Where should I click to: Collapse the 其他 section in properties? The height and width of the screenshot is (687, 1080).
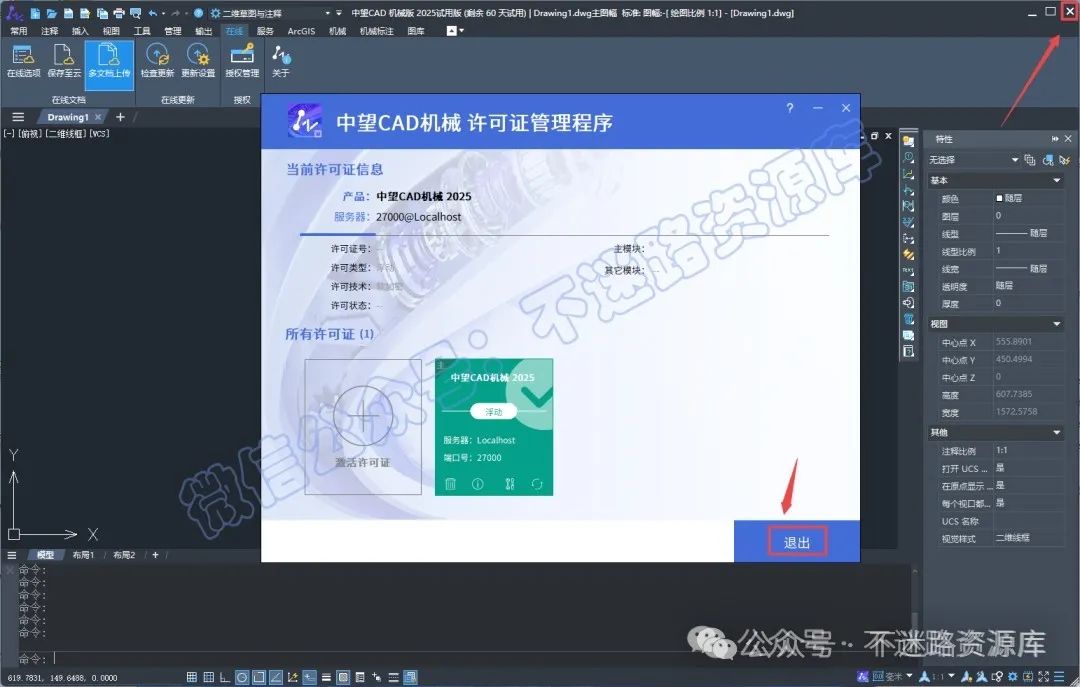[x=1057, y=433]
